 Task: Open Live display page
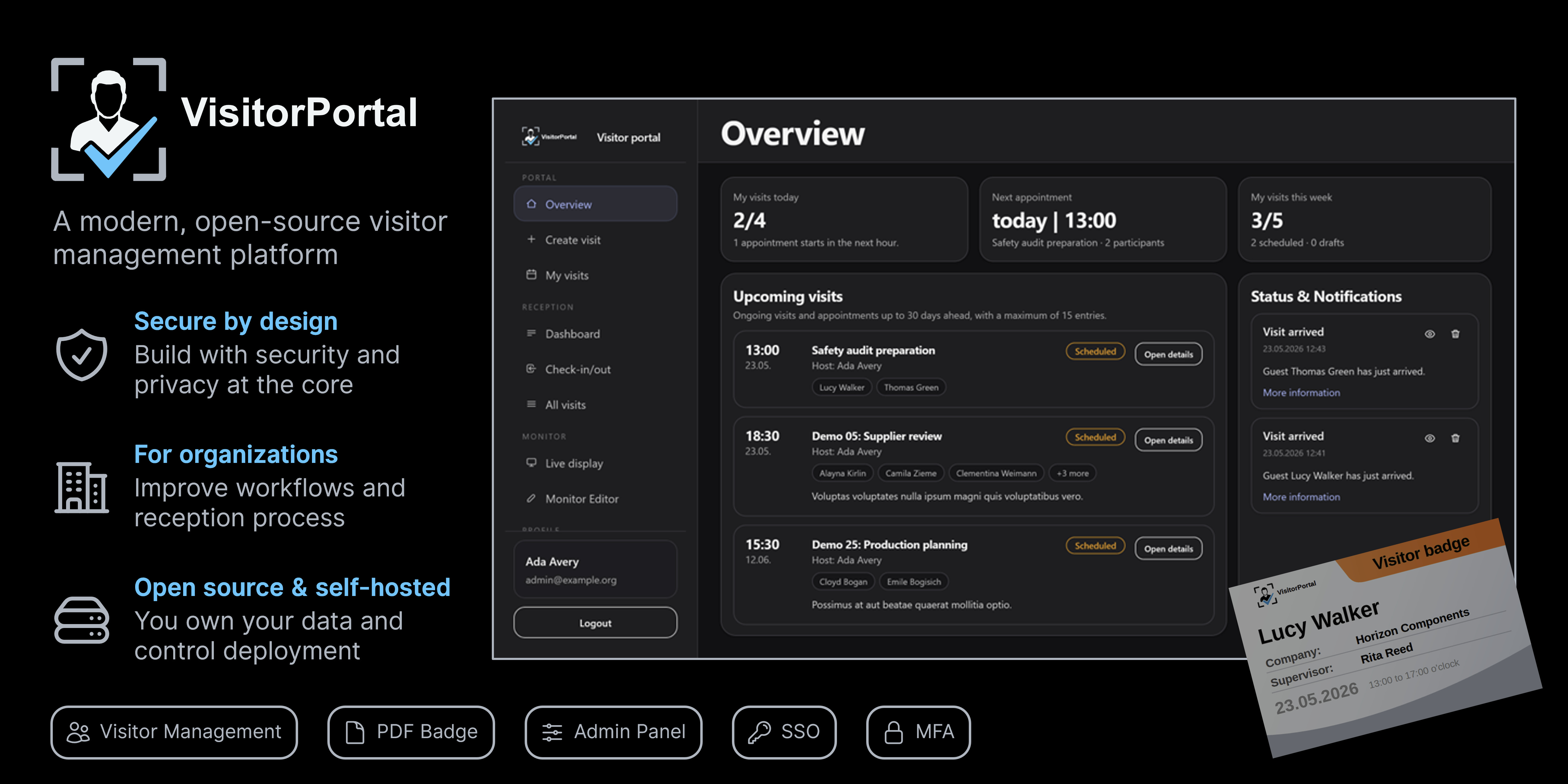[x=595, y=463]
